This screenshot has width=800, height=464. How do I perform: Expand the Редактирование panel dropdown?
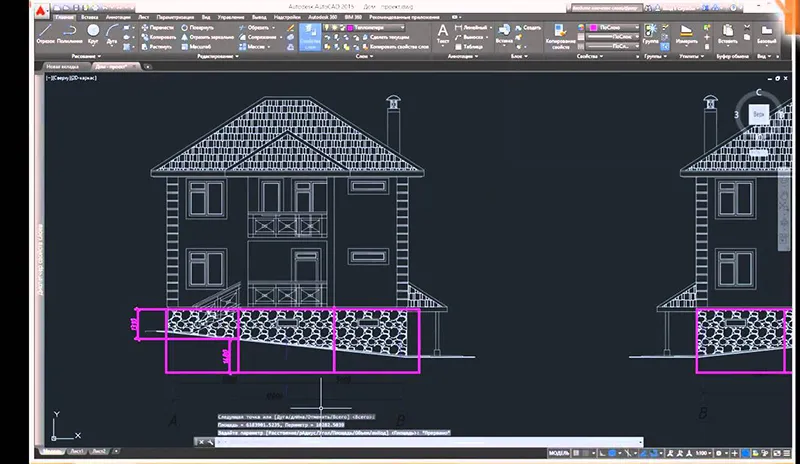coord(216,57)
